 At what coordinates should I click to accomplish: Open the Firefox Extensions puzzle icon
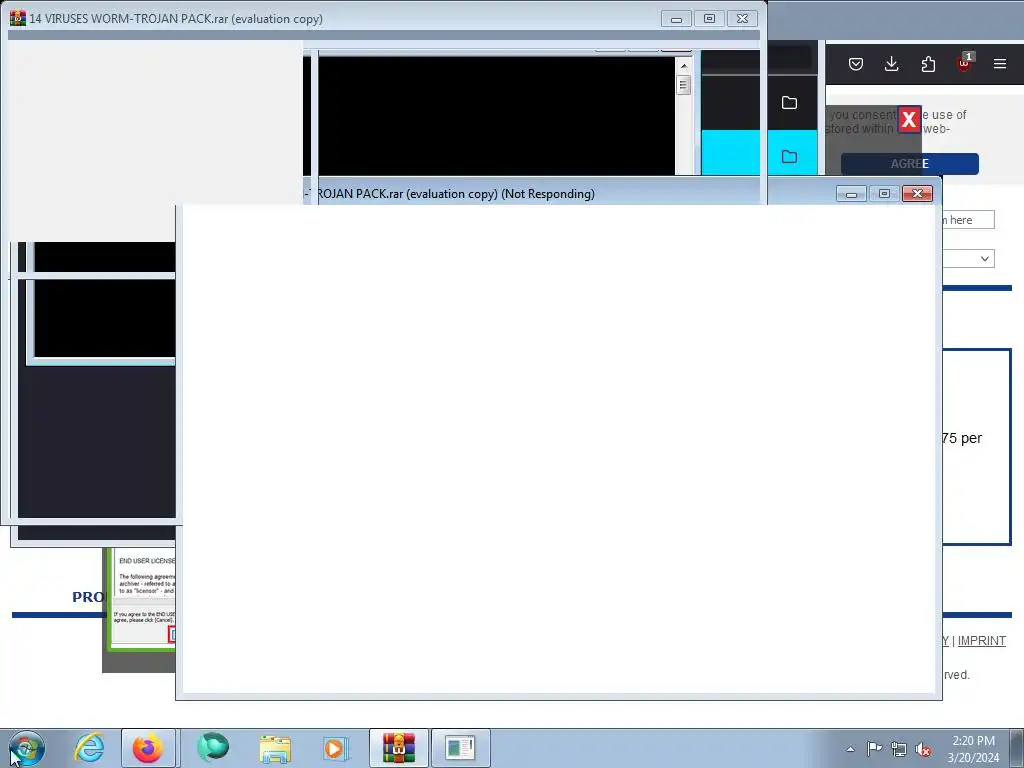point(928,64)
